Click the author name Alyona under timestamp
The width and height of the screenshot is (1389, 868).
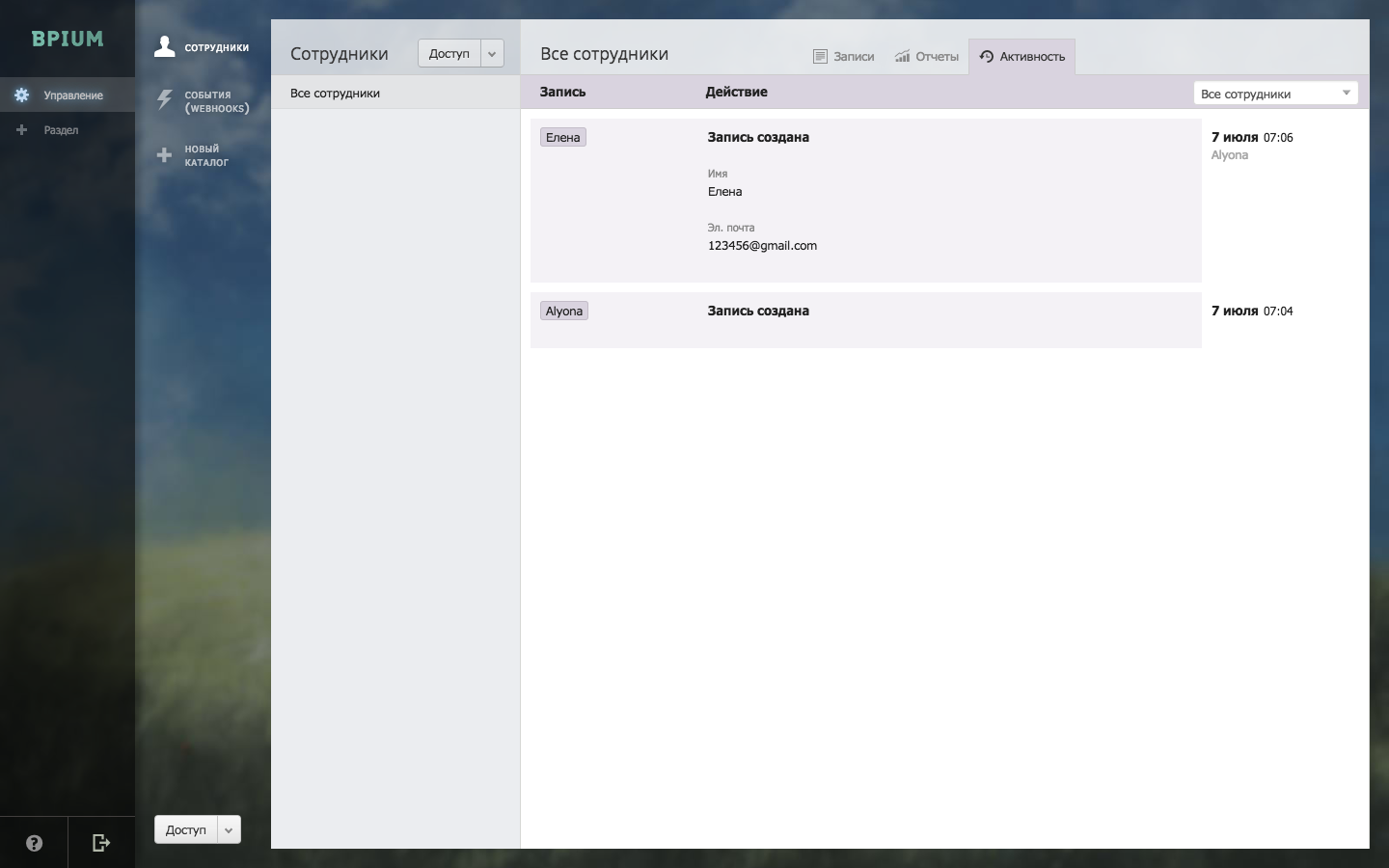click(x=1230, y=155)
